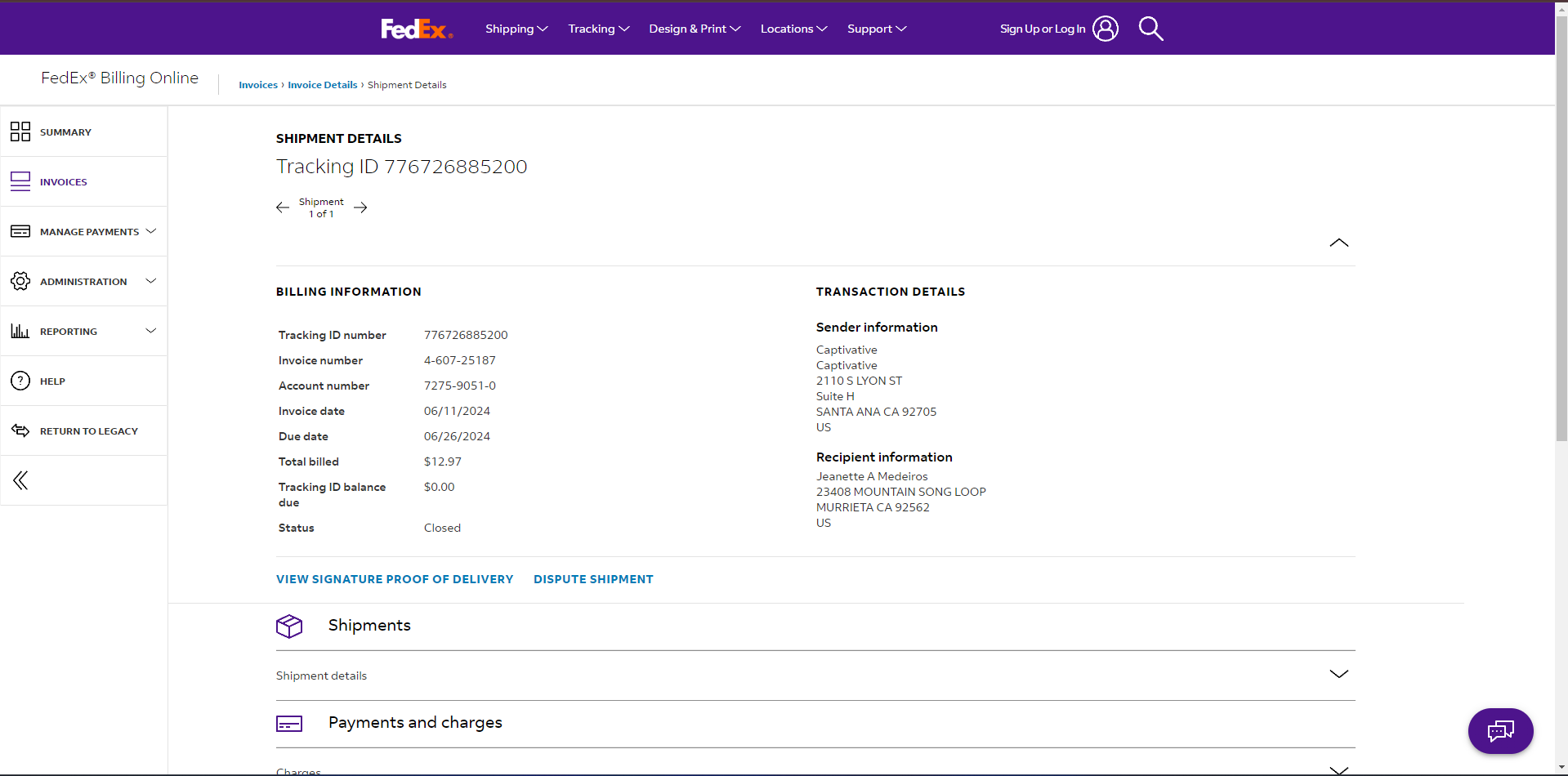Collapse the shipment details section chevron
1568x776 pixels.
coord(1338,243)
